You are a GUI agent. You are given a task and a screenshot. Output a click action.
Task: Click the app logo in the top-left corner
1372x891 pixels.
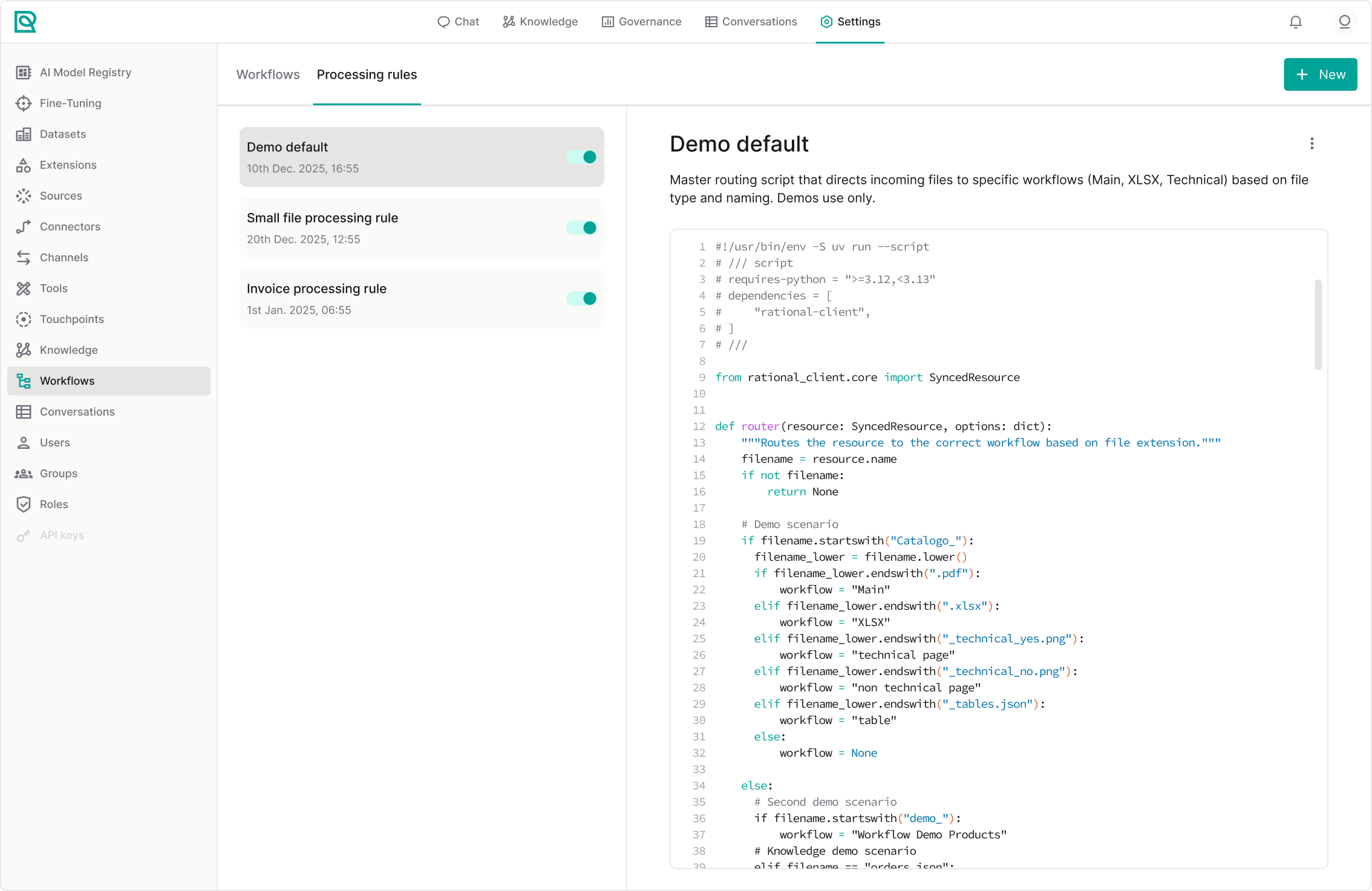click(x=25, y=22)
